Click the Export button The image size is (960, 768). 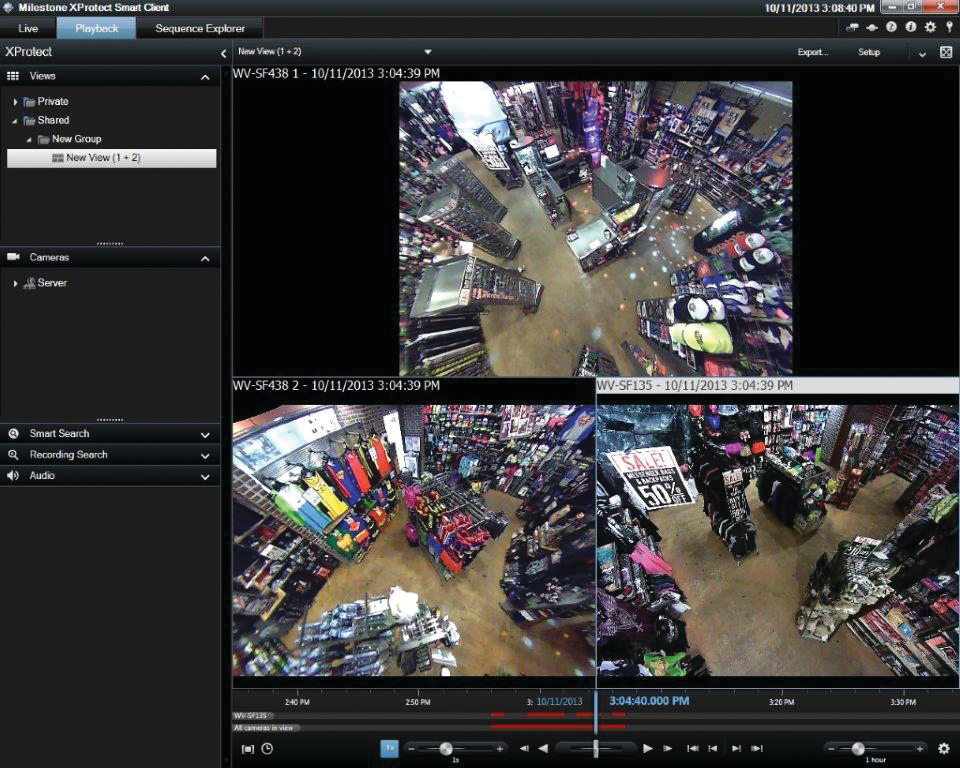click(x=812, y=52)
